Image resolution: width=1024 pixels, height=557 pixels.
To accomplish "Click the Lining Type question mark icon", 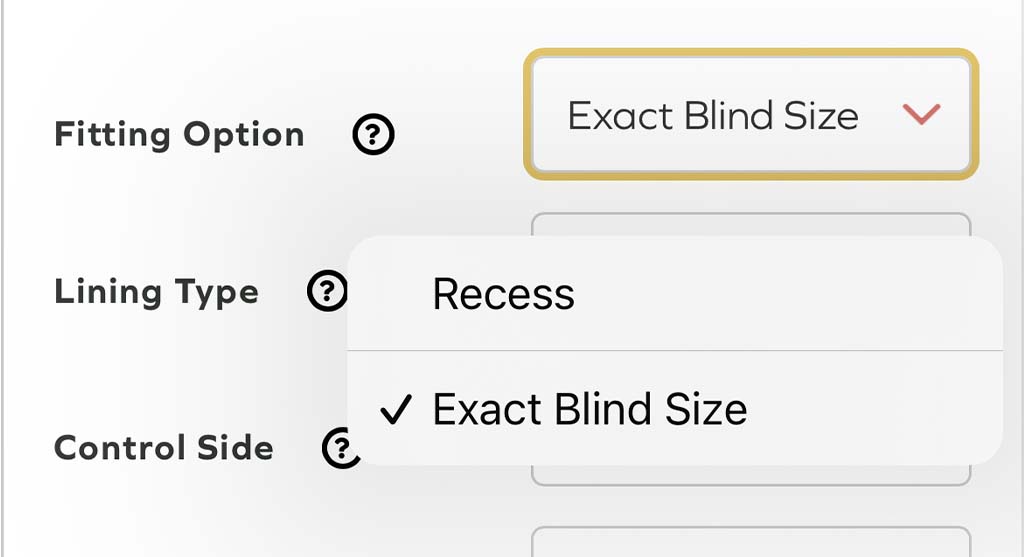I will point(327,292).
